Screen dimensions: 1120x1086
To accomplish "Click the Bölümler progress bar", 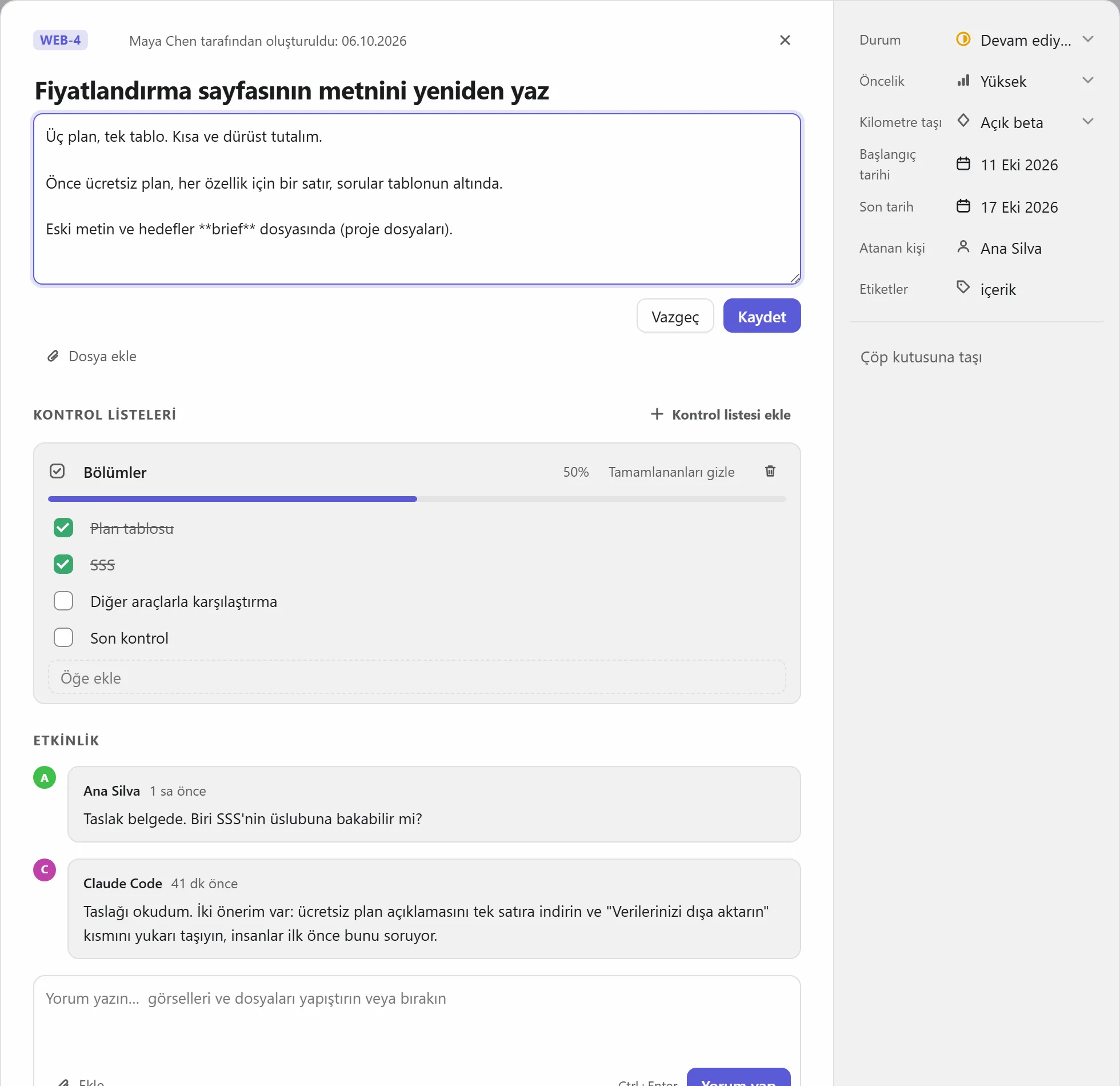I will click(x=417, y=499).
